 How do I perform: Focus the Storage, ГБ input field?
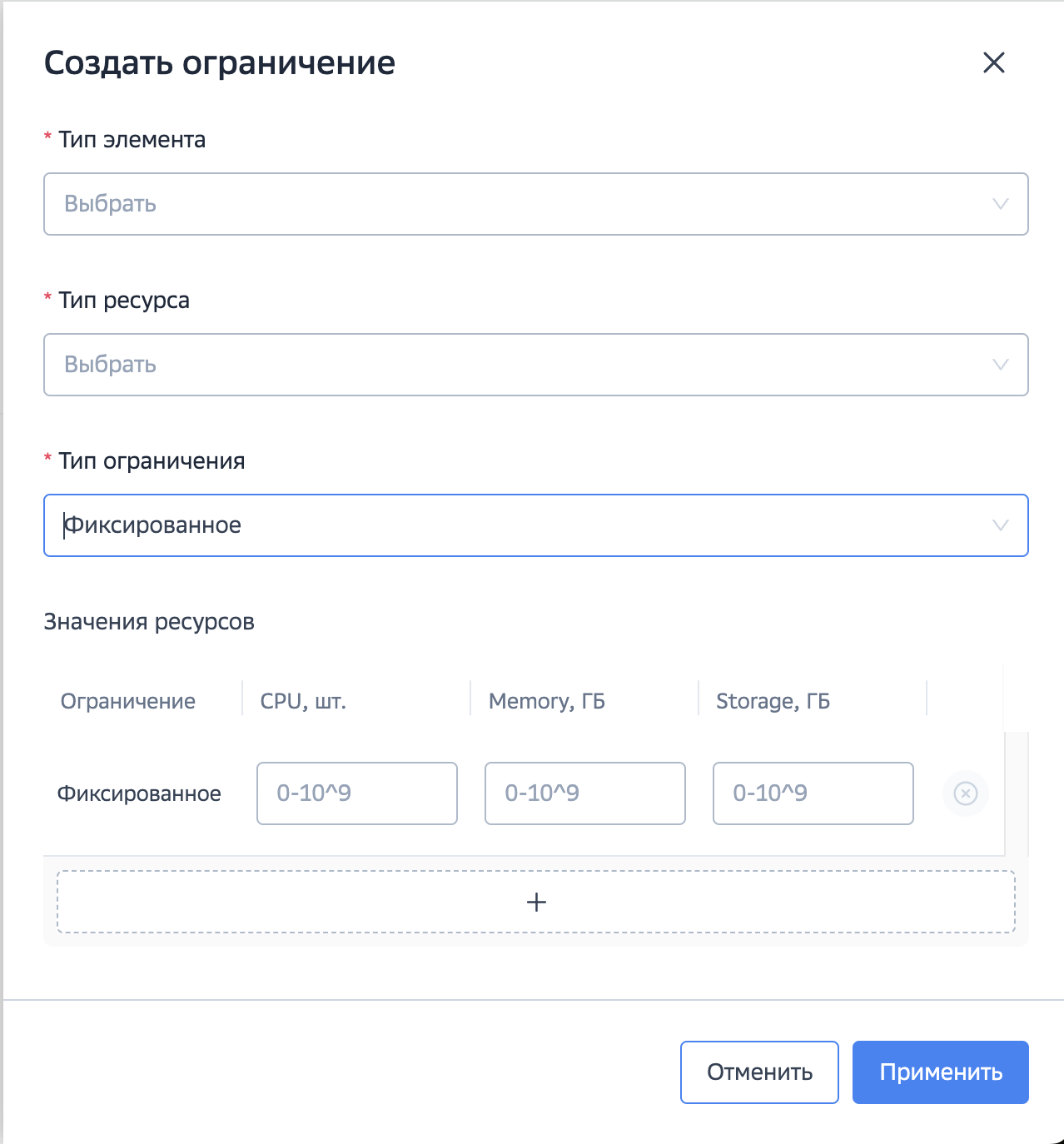(813, 793)
